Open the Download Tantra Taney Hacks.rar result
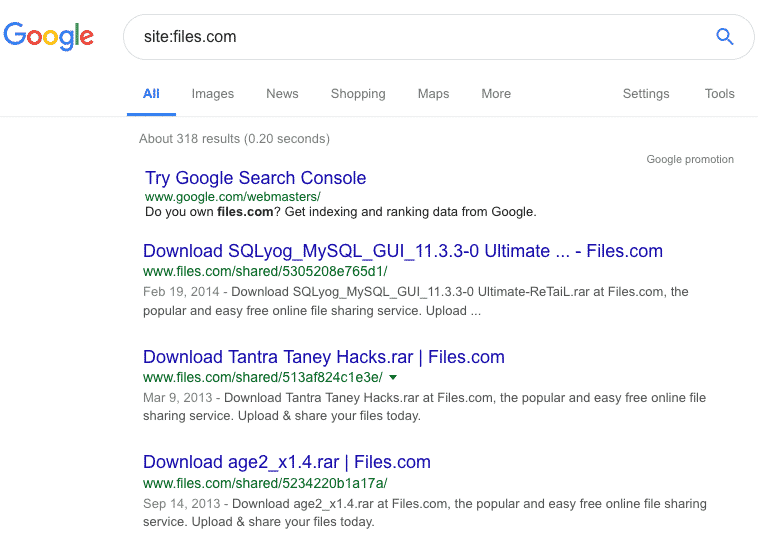 tap(324, 357)
